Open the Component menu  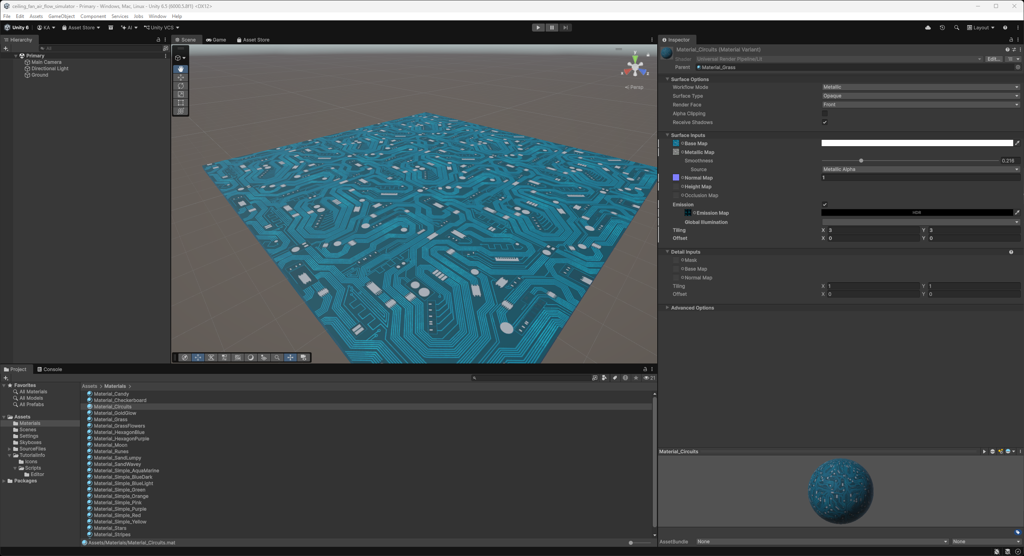pos(93,16)
